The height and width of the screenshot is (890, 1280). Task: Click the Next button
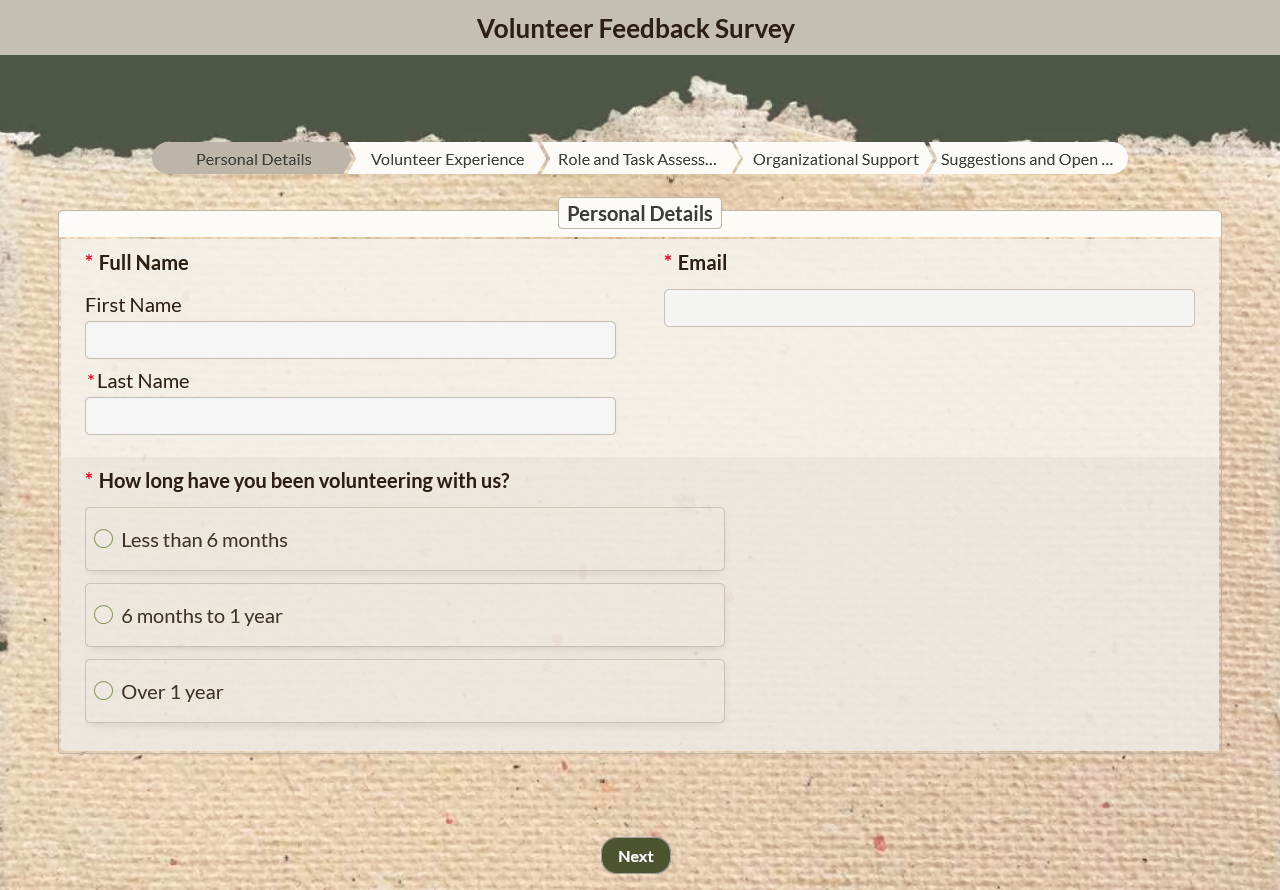click(635, 855)
